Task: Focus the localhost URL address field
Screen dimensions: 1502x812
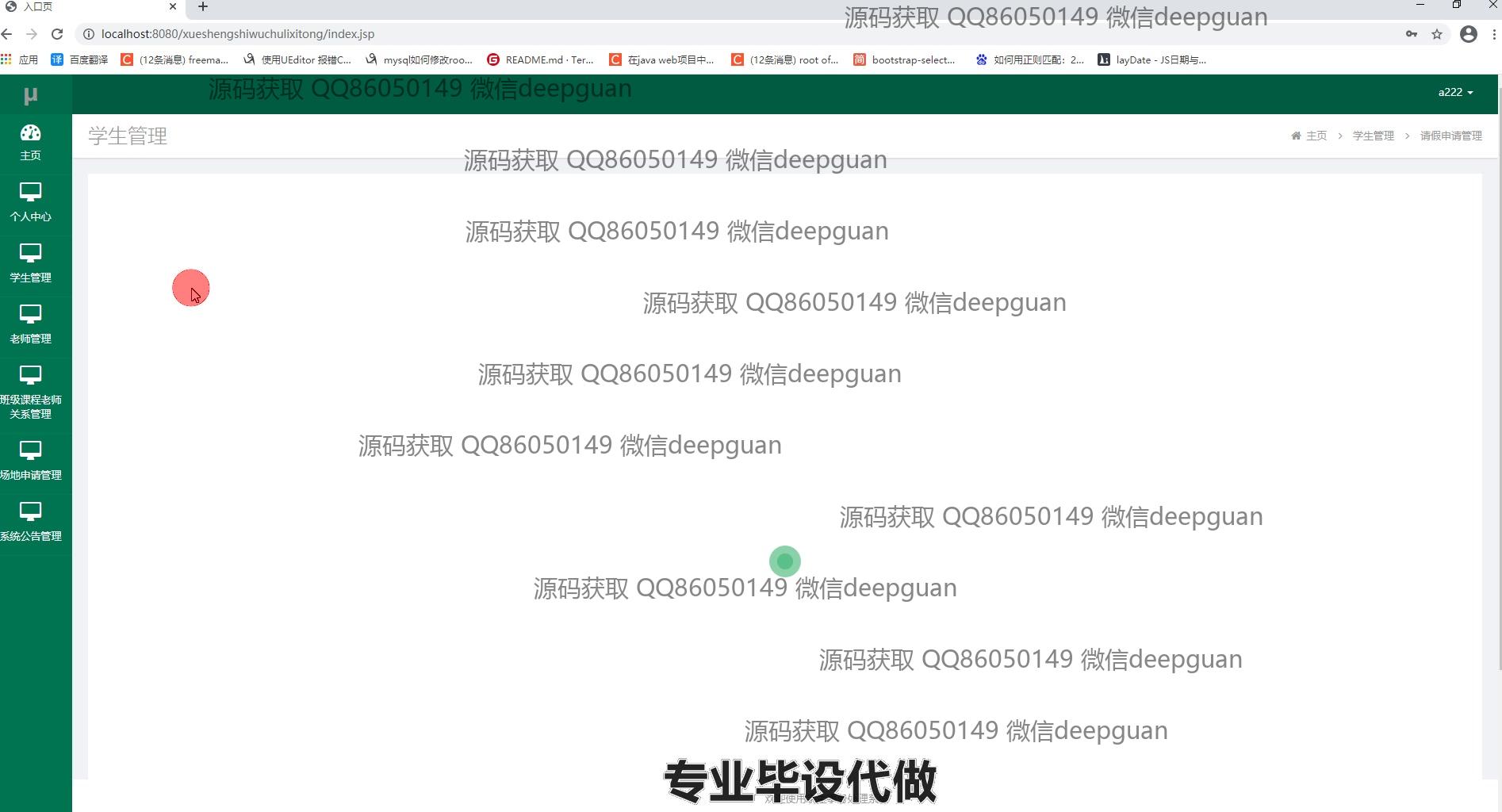Action: click(x=745, y=34)
